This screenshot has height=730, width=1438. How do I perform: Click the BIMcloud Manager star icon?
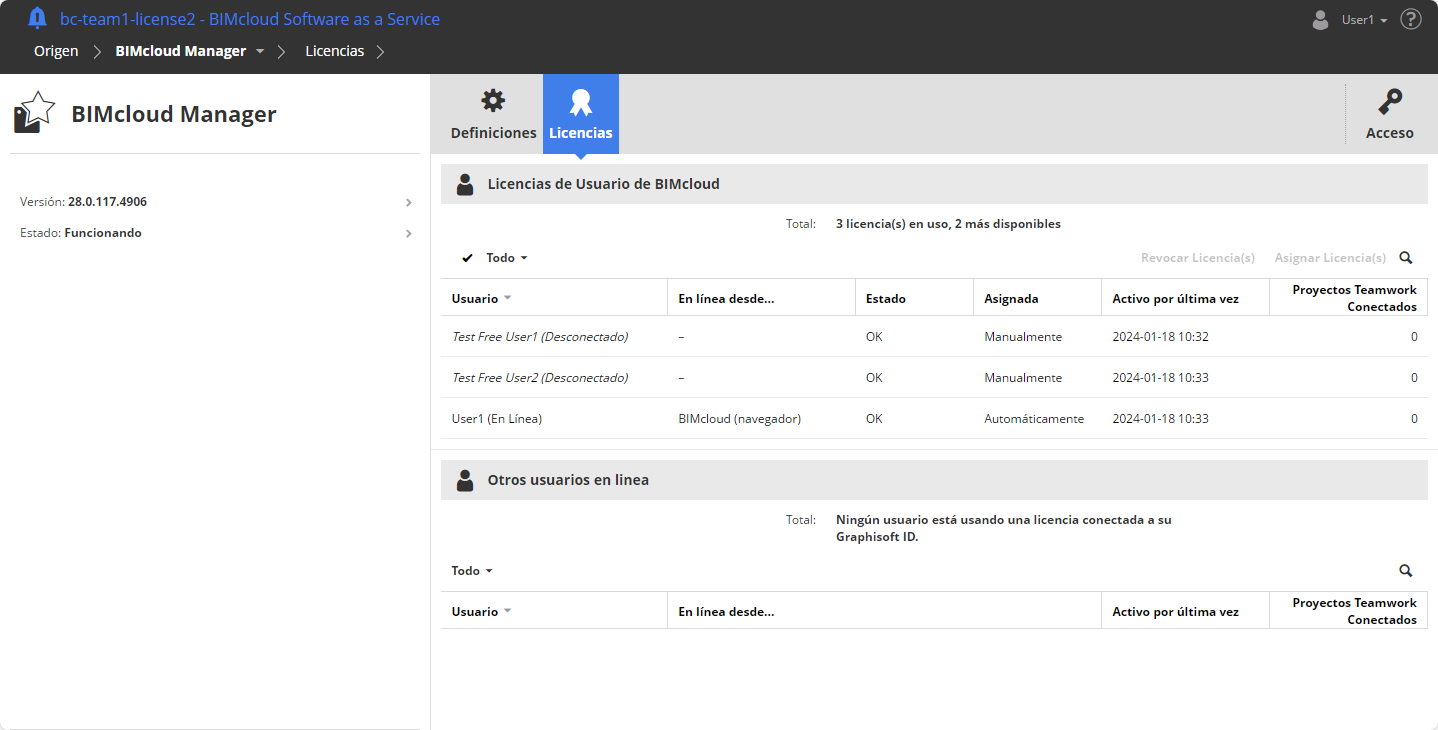[34, 113]
